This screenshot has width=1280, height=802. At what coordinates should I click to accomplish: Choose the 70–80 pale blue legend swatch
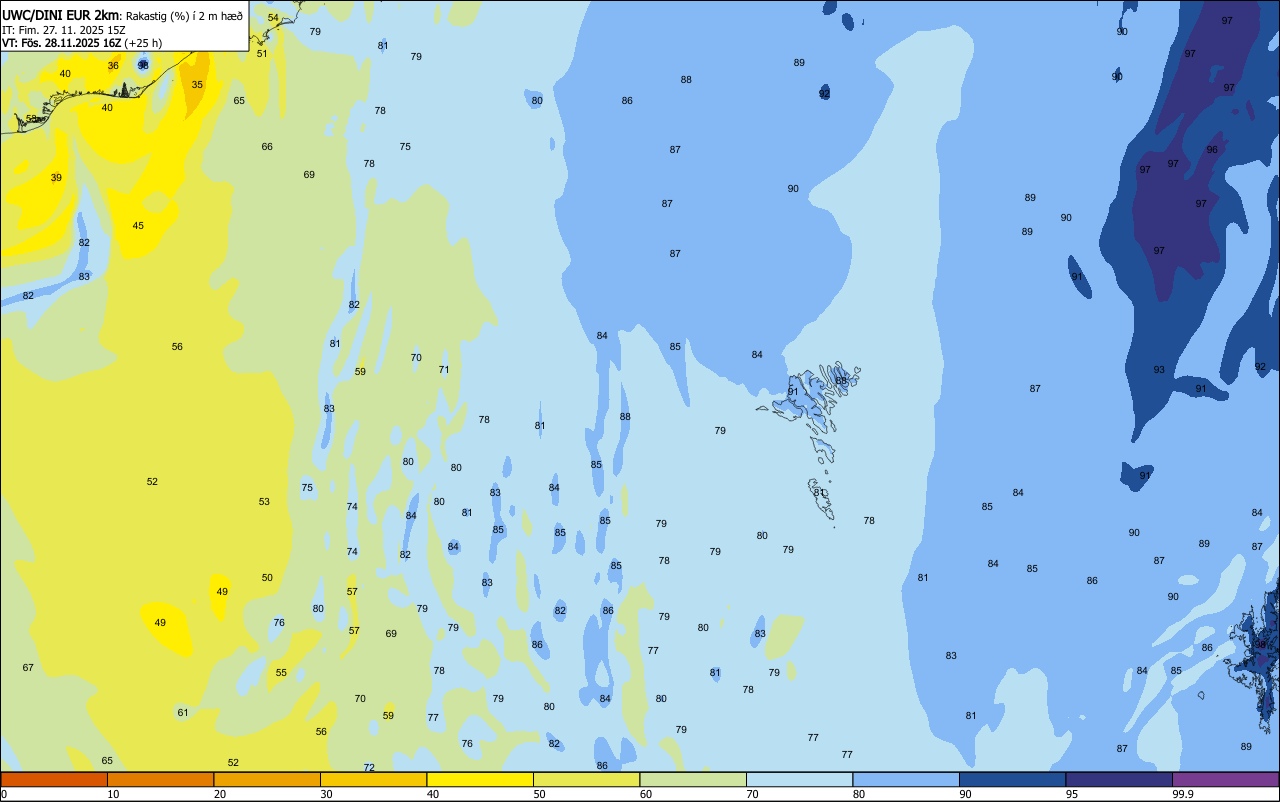(x=800, y=779)
